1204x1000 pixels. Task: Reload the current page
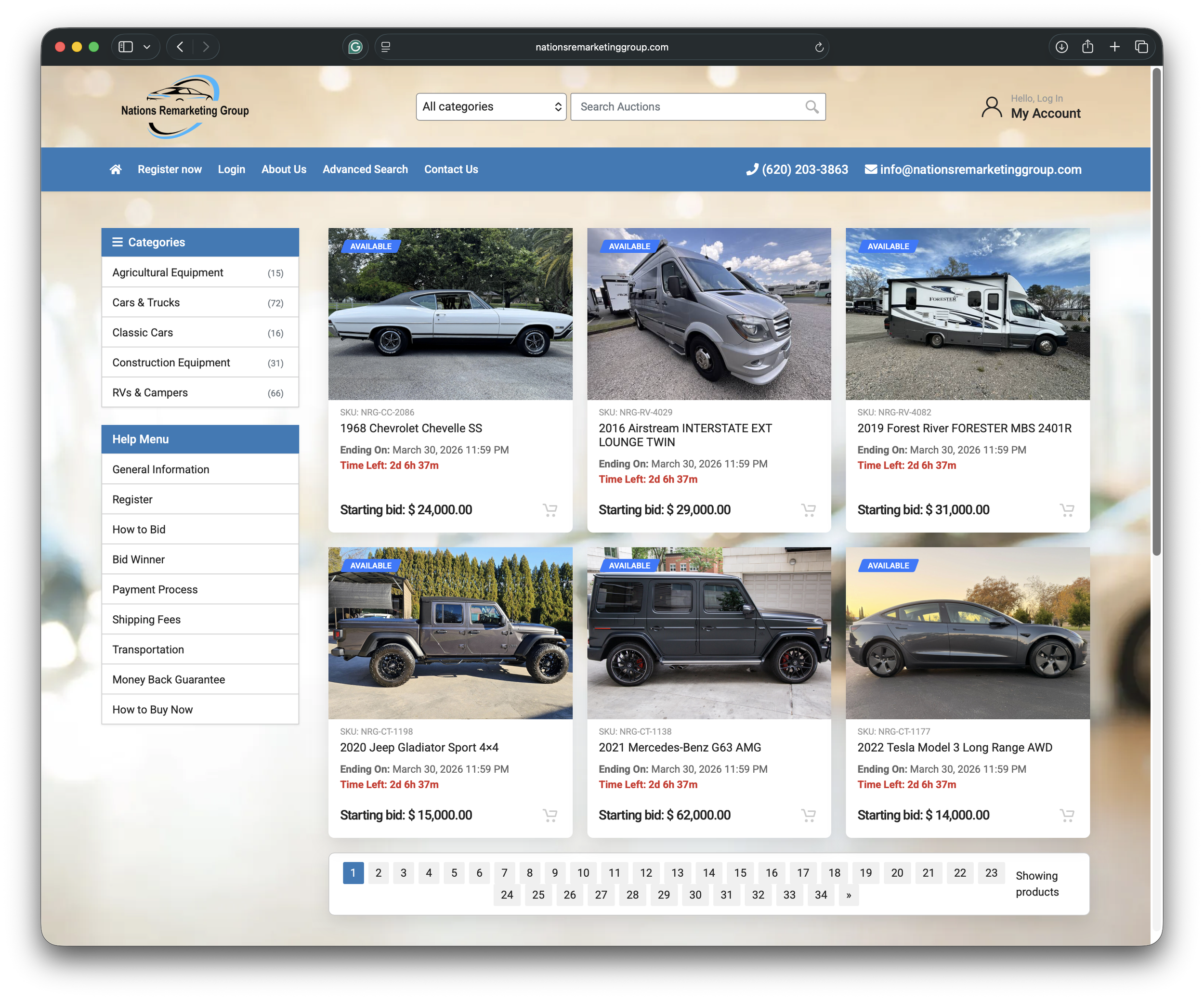click(819, 47)
